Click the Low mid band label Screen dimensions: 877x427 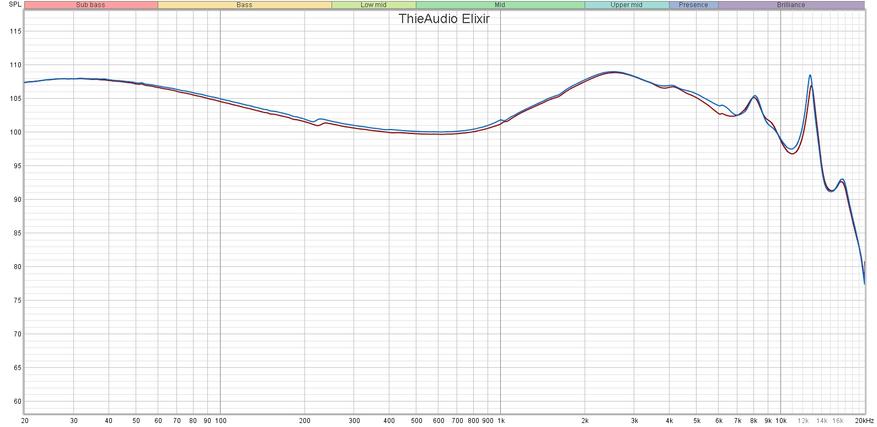373,5
